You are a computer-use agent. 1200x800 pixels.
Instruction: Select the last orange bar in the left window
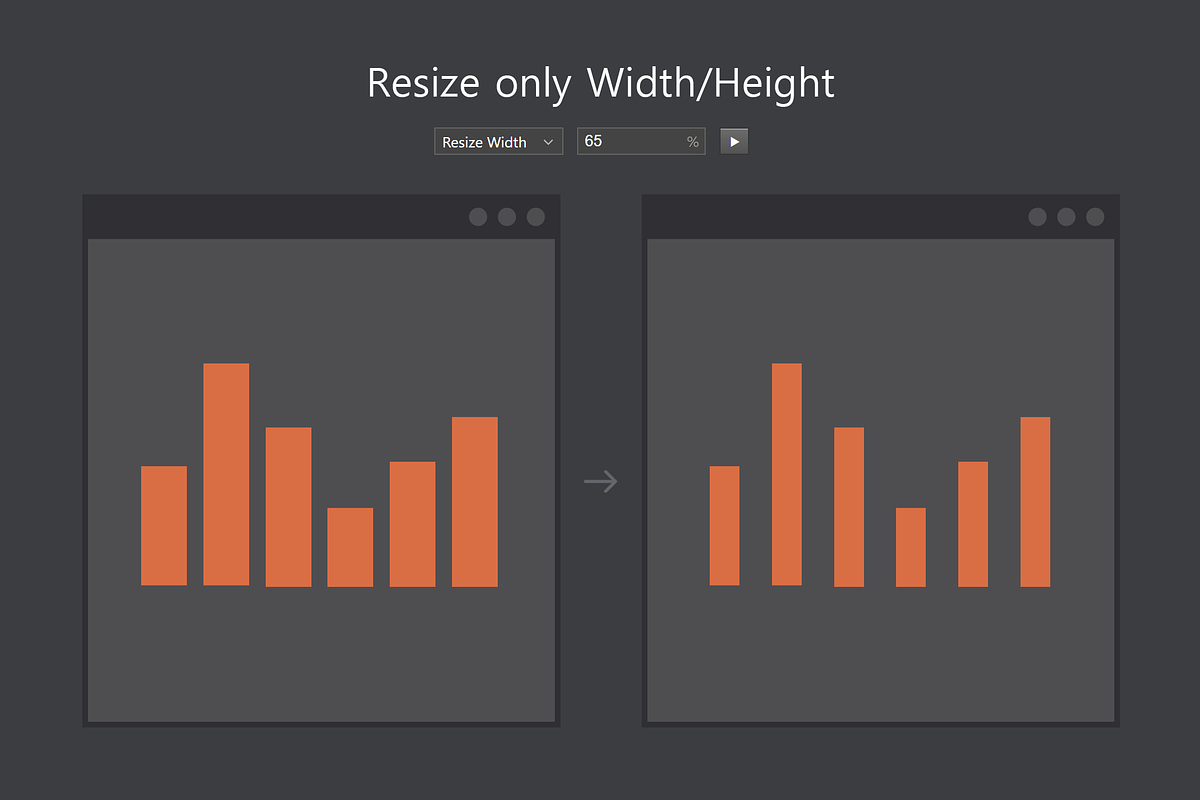click(474, 501)
